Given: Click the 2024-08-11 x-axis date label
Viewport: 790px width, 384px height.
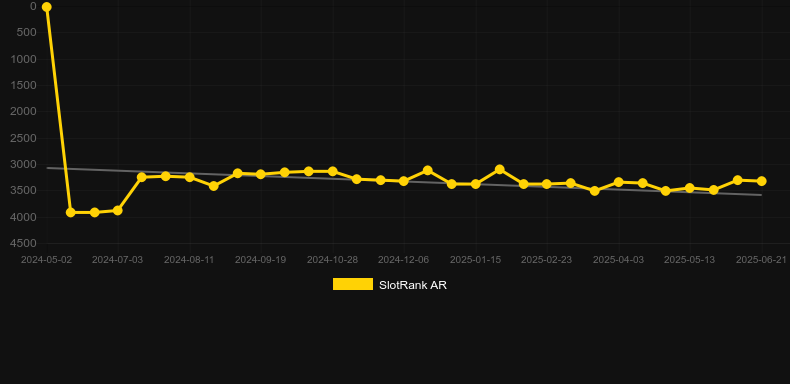Looking at the screenshot, I should pyautogui.click(x=189, y=260).
